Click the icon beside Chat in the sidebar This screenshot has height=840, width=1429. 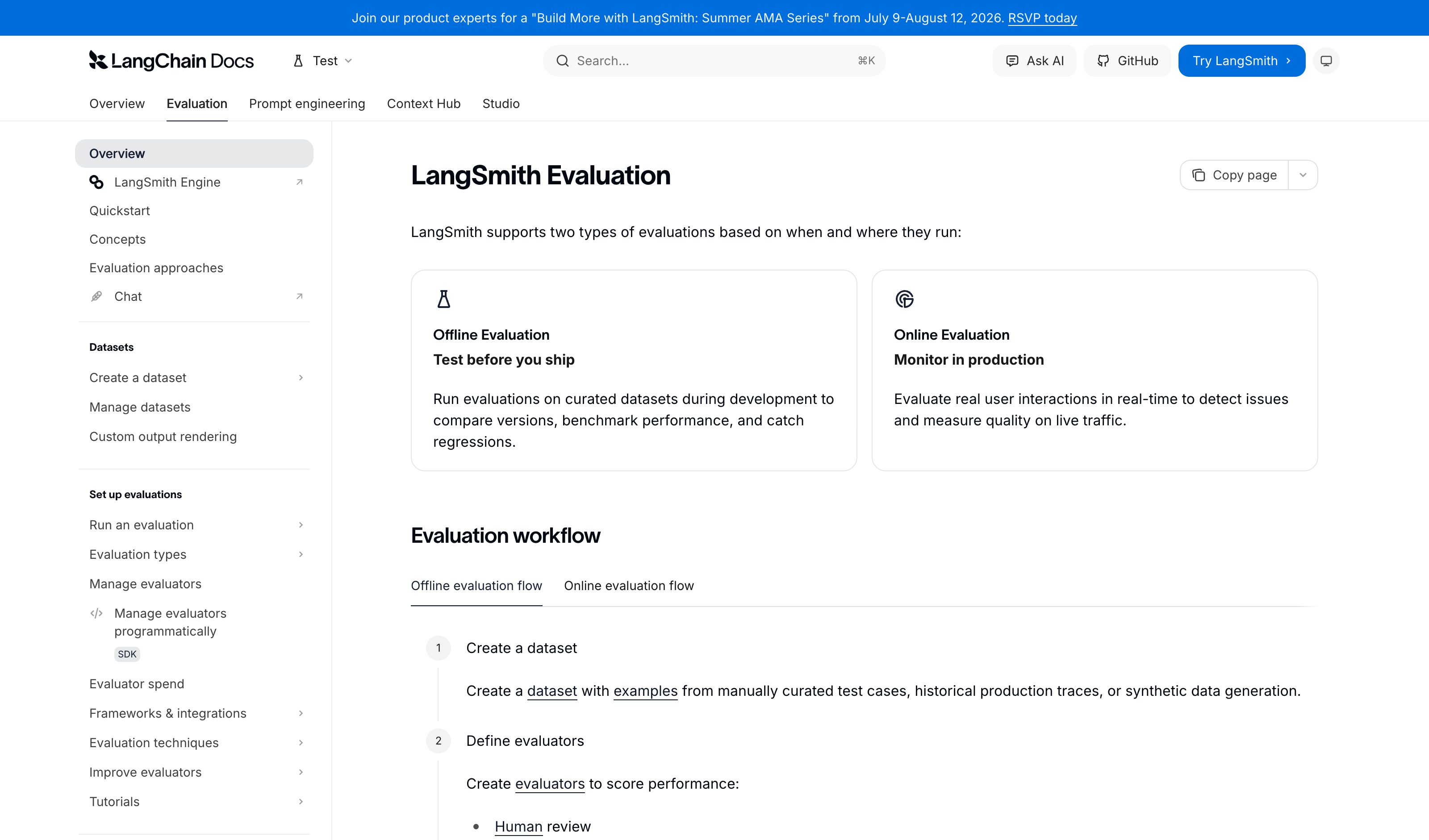pyautogui.click(x=96, y=296)
